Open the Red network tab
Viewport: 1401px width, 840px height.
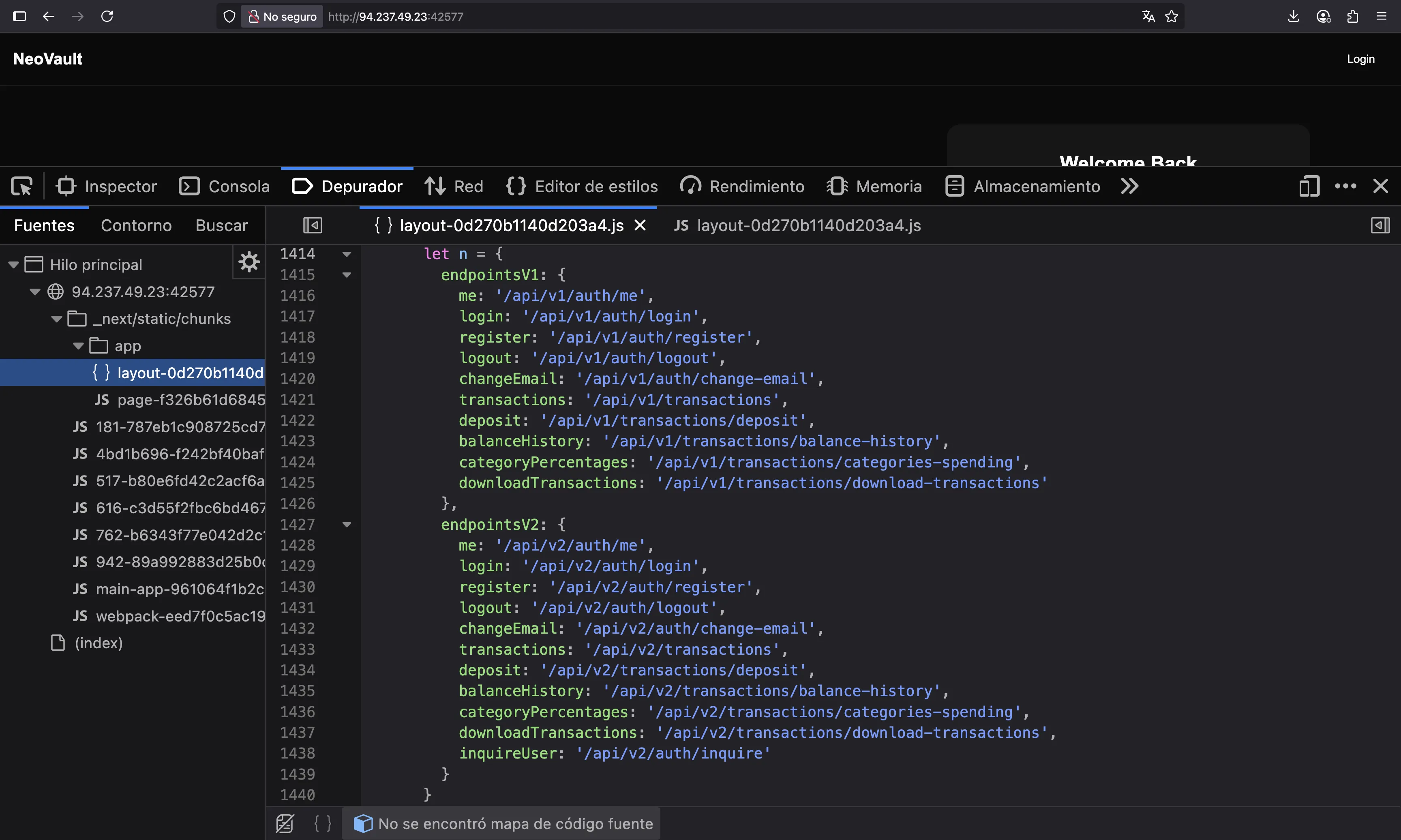(x=454, y=186)
